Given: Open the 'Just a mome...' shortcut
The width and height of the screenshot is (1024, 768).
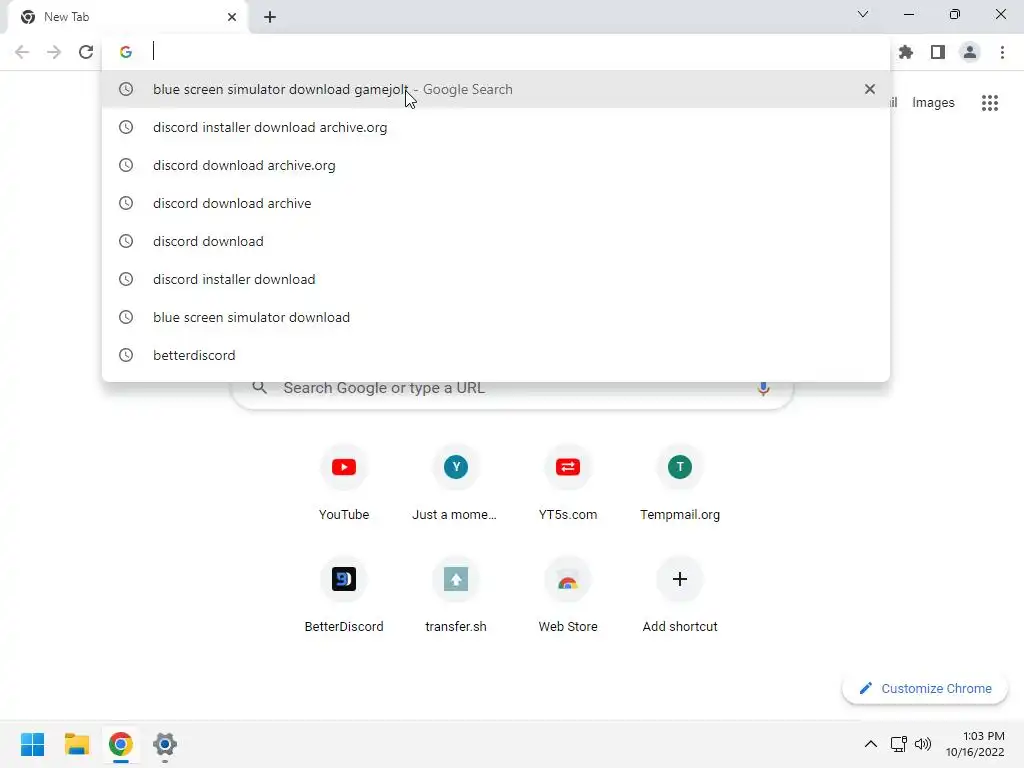Looking at the screenshot, I should point(455,483).
